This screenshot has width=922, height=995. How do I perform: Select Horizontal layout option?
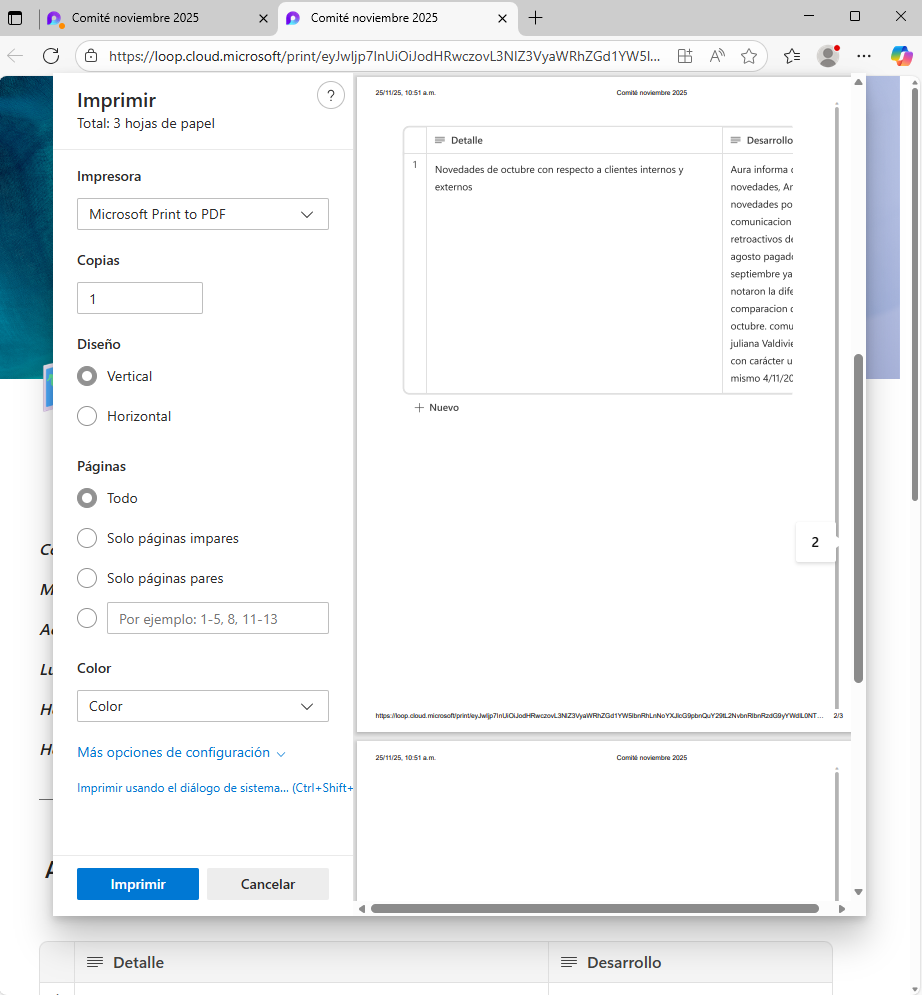point(87,416)
